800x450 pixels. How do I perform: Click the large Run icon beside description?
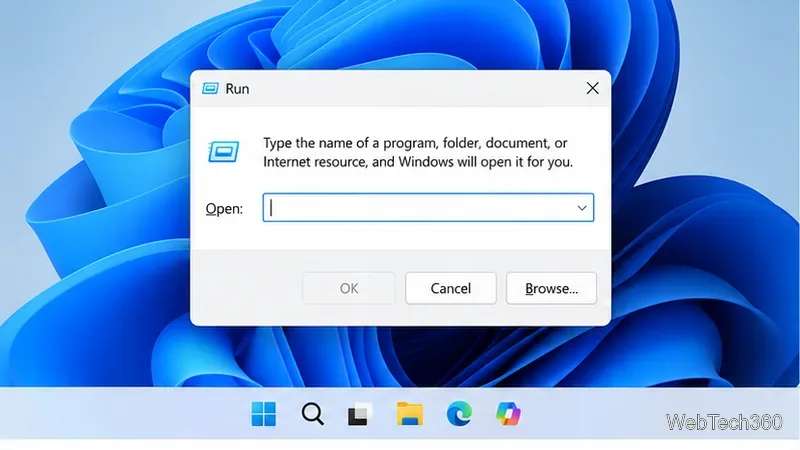(x=223, y=152)
